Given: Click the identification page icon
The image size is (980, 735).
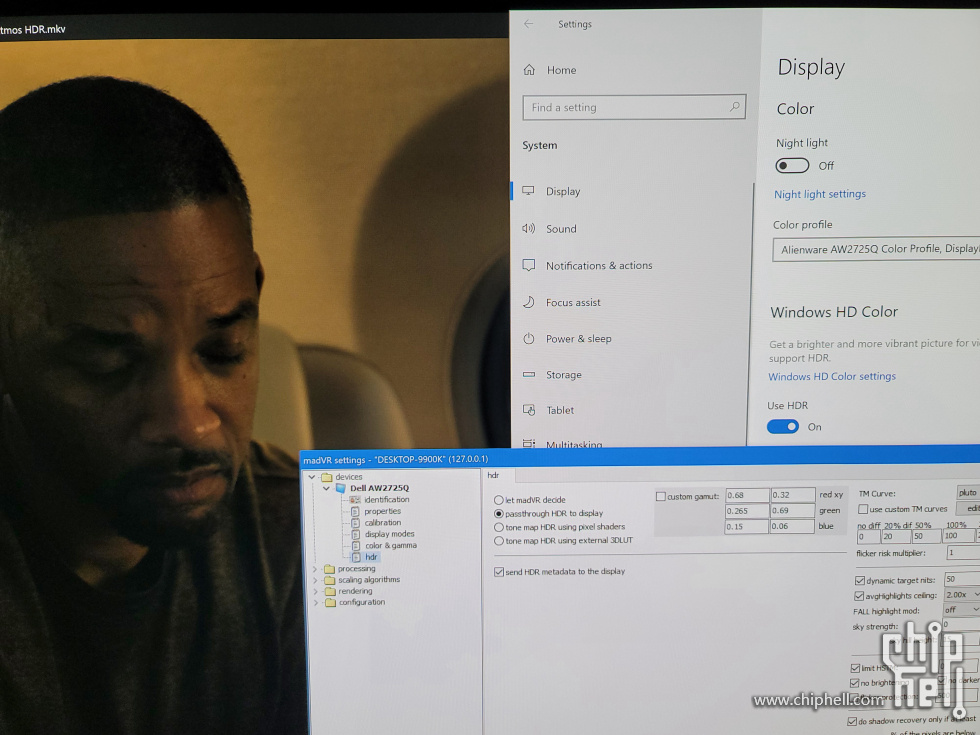Looking at the screenshot, I should click(x=355, y=499).
